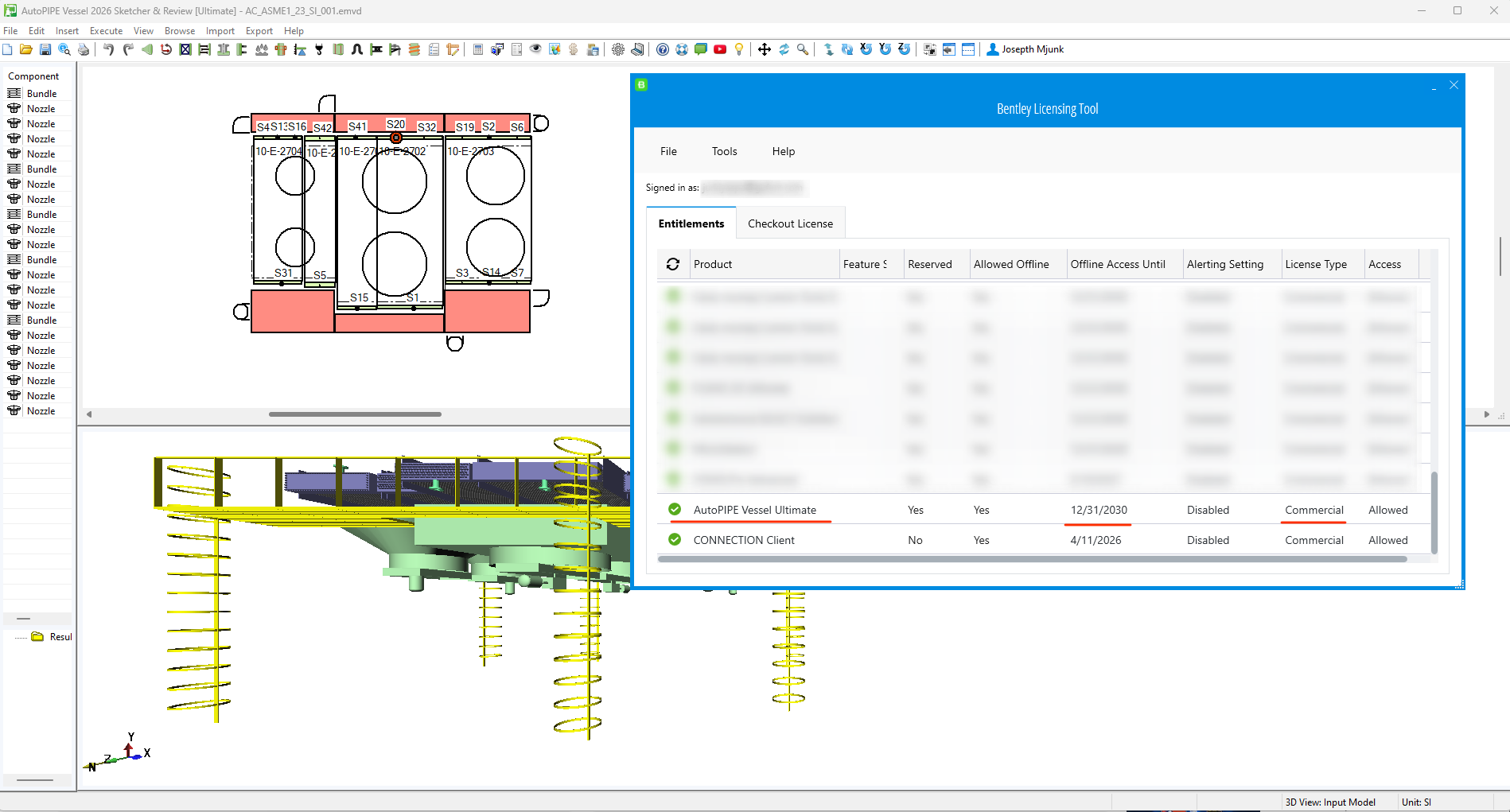
Task: Click the entitlements table horizontal scrollbar
Action: coord(1032,559)
